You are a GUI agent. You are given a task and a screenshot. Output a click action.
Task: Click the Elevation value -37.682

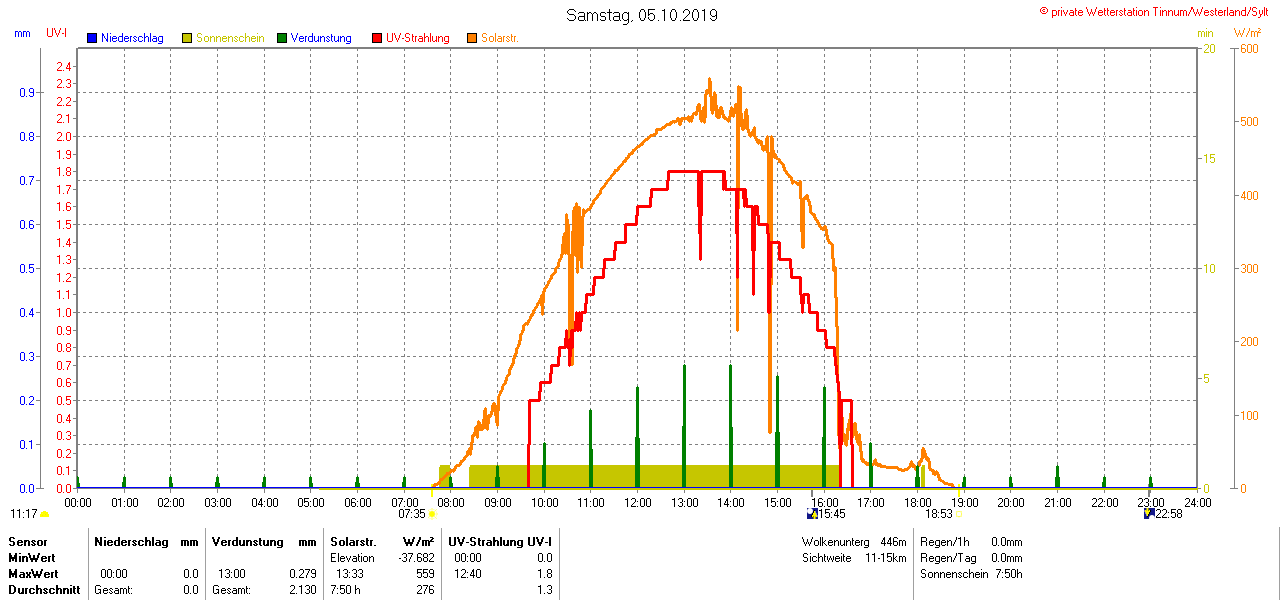click(x=415, y=557)
